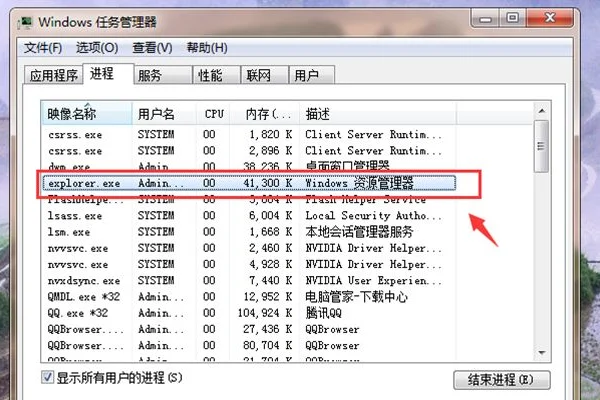Select nvvsvc.exe row using 2,460 K
Image resolution: width=600 pixels, height=400 pixels.
click(x=249, y=248)
